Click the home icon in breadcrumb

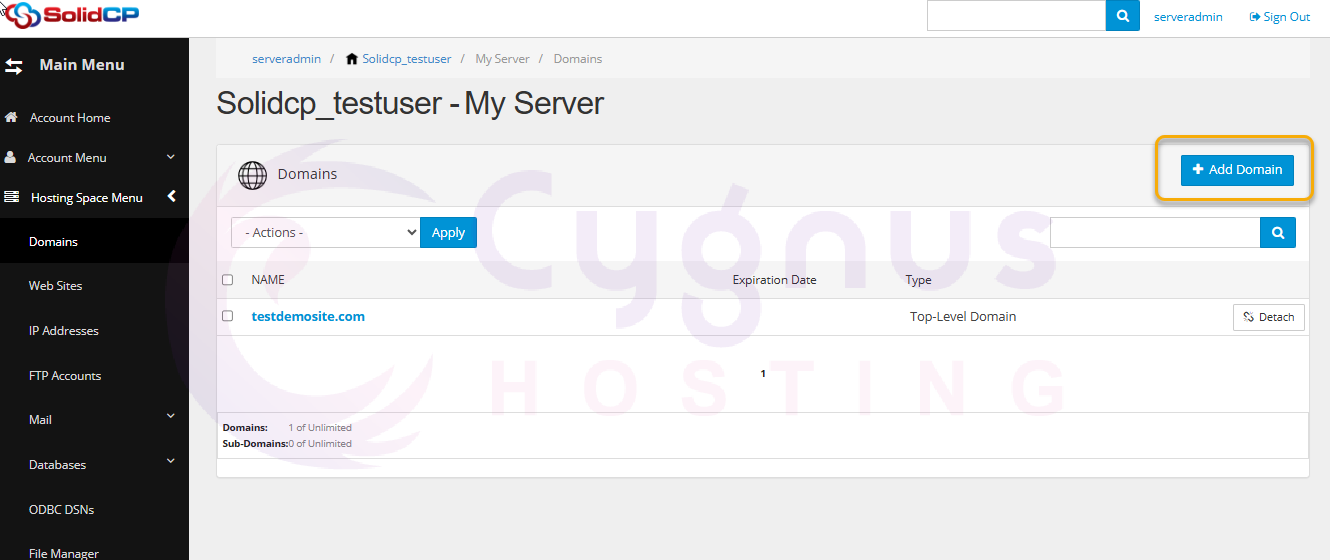click(352, 59)
